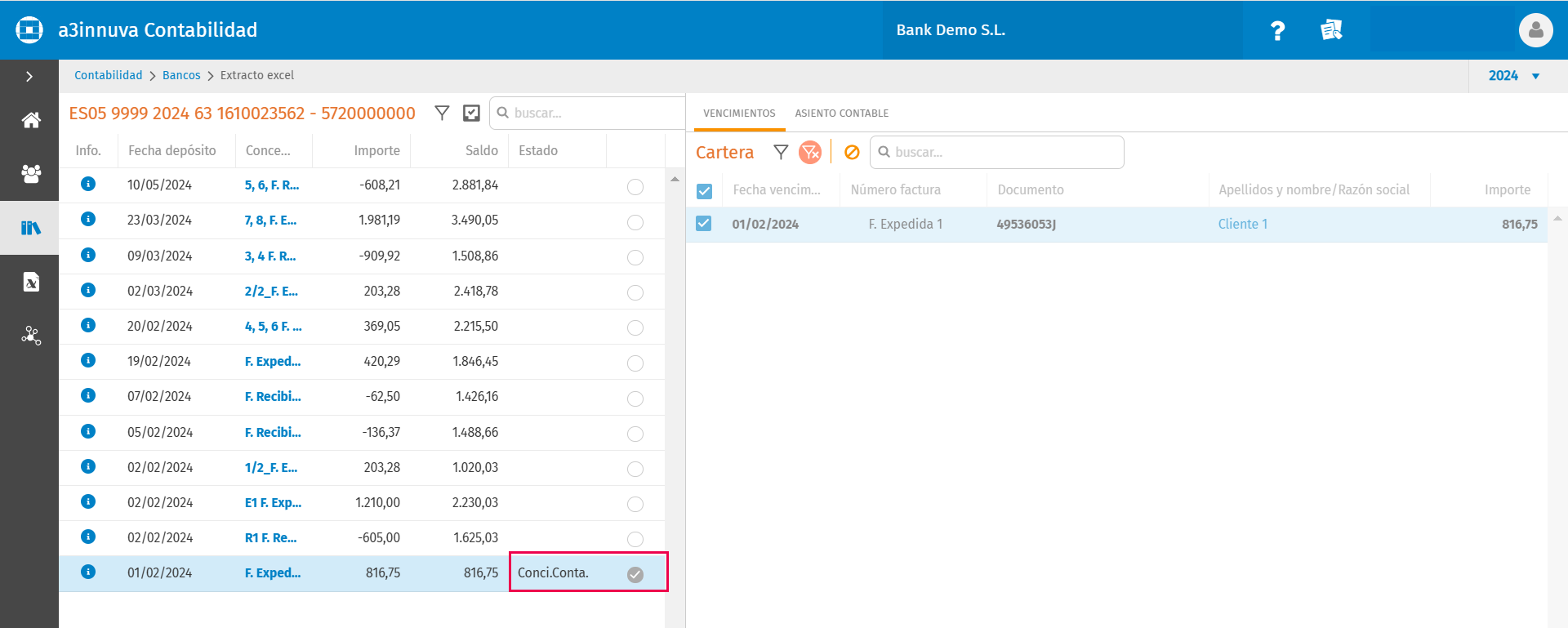Show info for the 10/05/2024 movement

(x=88, y=184)
